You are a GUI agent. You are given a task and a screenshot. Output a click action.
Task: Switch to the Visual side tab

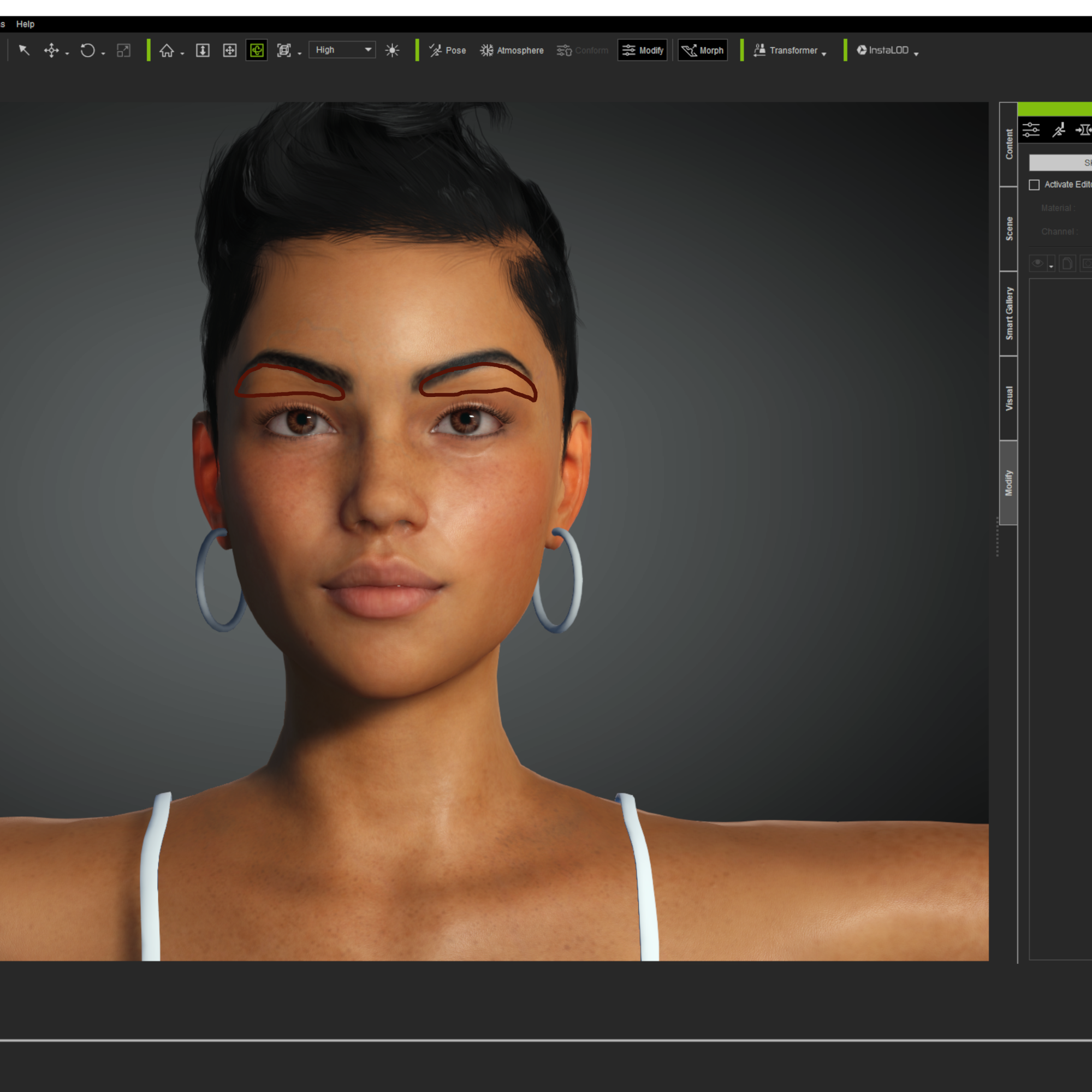coord(1009,399)
